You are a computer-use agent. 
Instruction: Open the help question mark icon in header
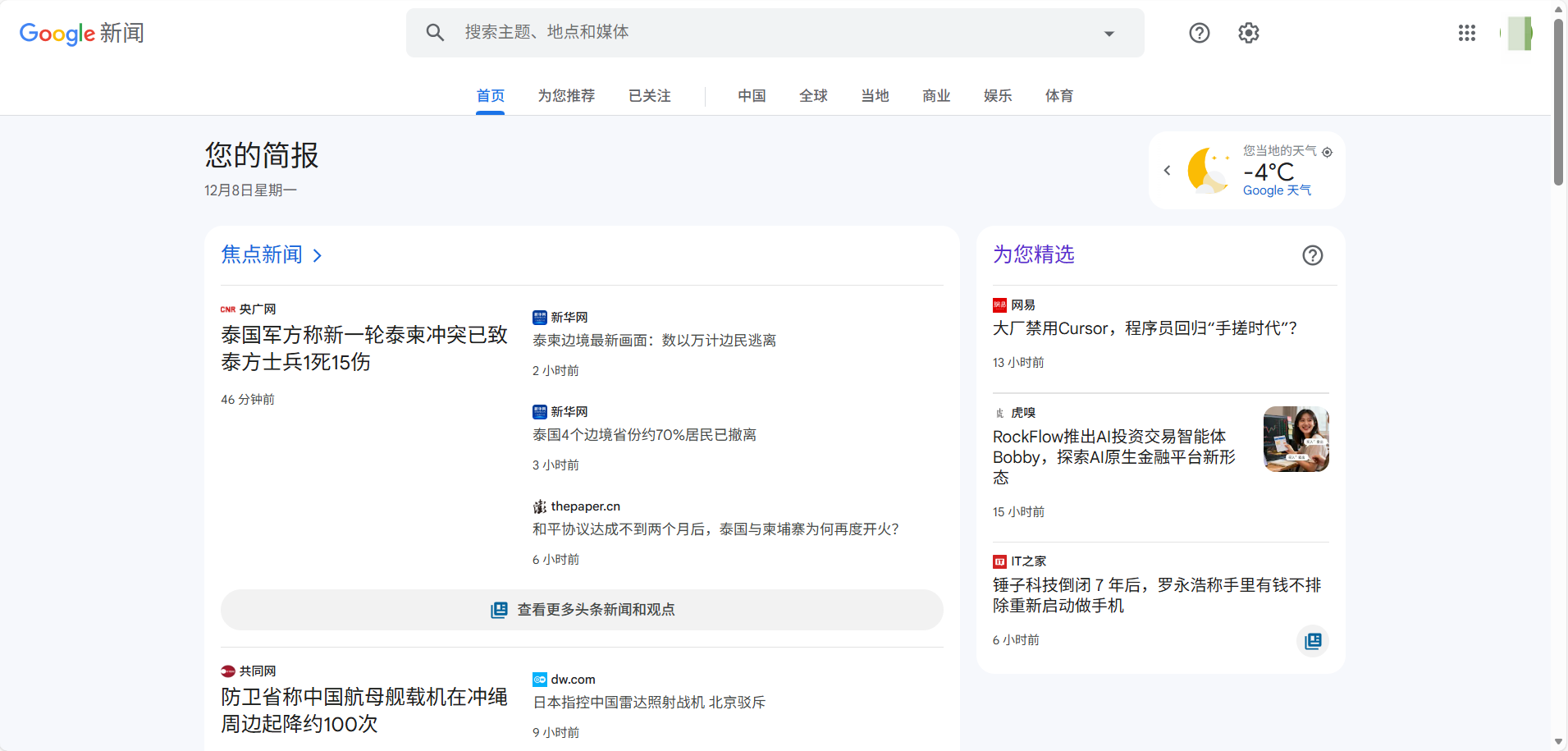[1199, 33]
